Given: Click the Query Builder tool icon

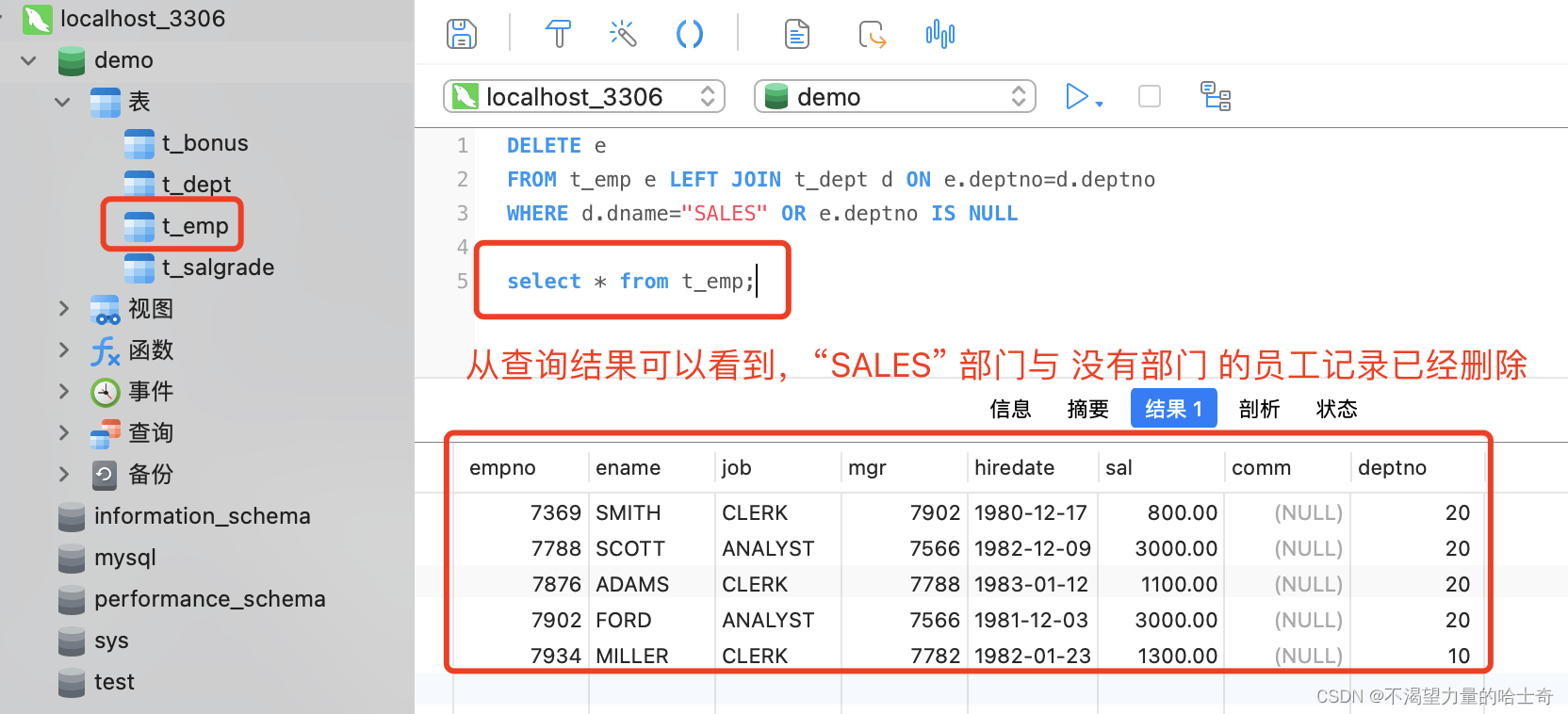Looking at the screenshot, I should 558,34.
